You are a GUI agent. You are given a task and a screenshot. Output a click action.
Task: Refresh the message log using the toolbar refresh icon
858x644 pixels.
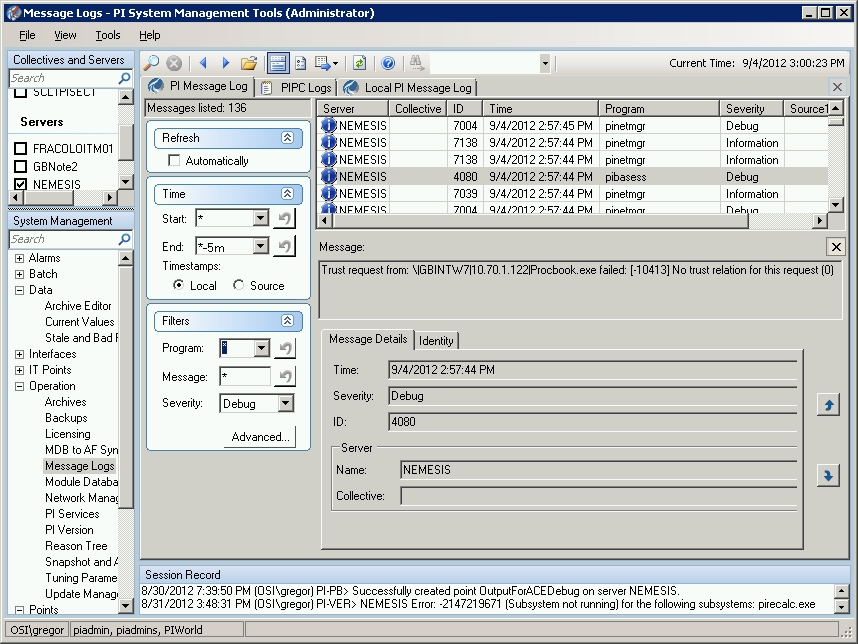358,63
